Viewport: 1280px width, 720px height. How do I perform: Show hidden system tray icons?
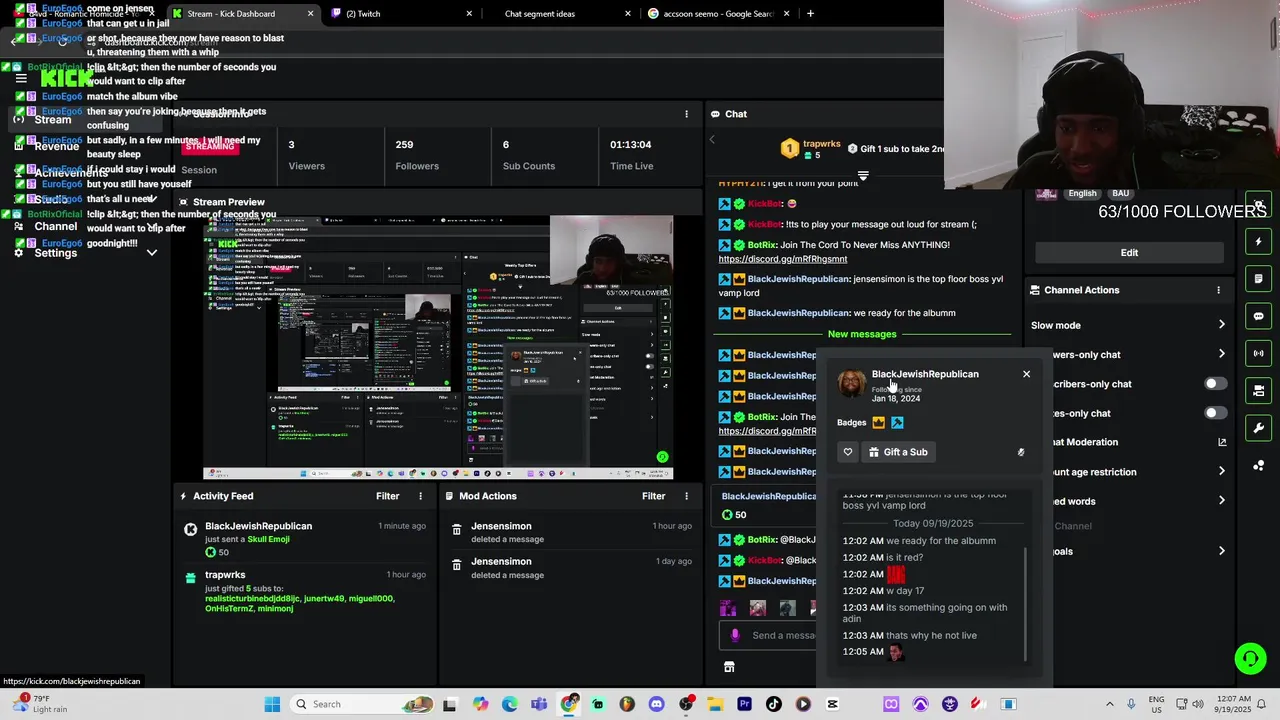[1109, 704]
